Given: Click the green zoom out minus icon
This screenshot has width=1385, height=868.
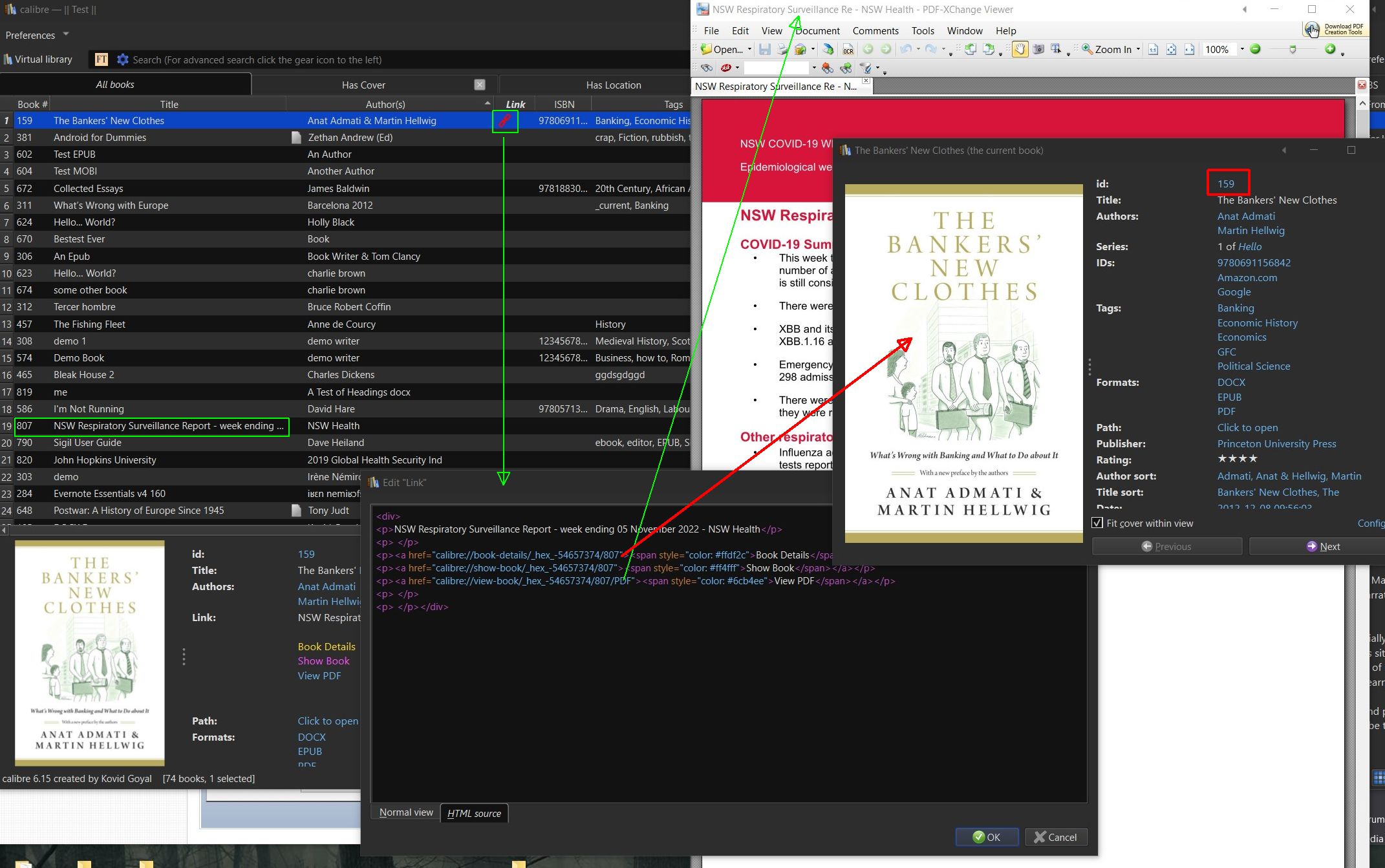Looking at the screenshot, I should click(1255, 49).
